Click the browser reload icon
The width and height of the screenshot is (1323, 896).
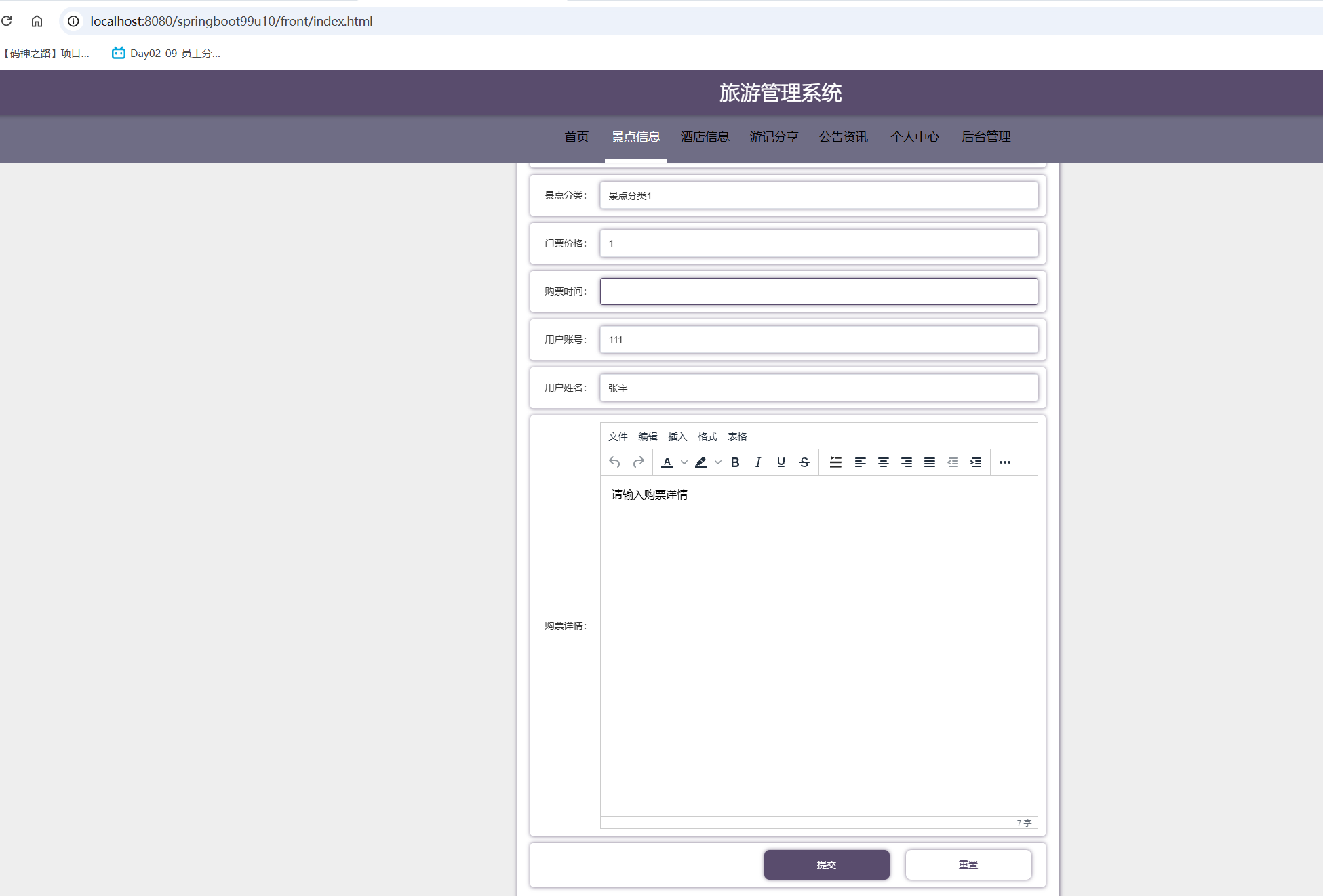click(x=7, y=21)
